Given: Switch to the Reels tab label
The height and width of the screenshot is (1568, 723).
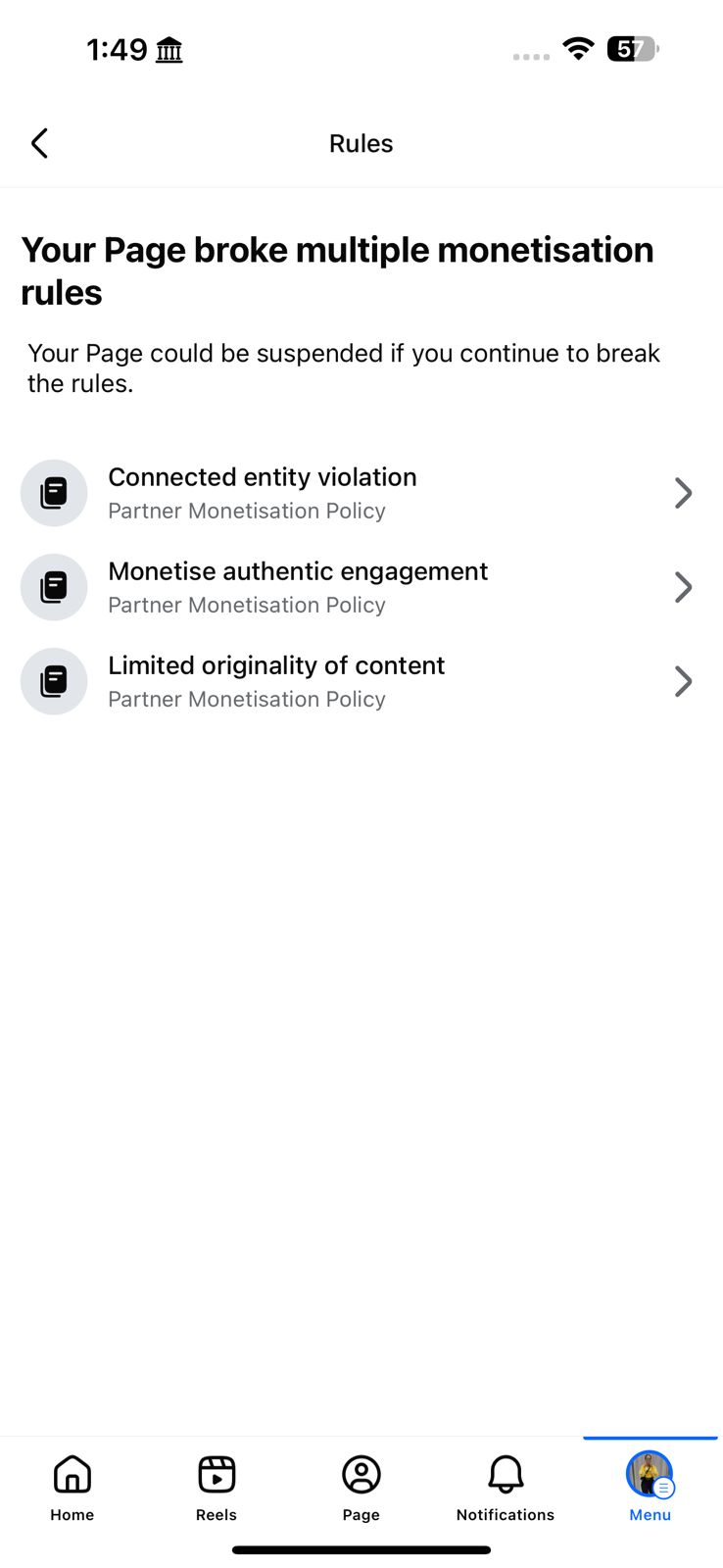Looking at the screenshot, I should [x=217, y=1515].
